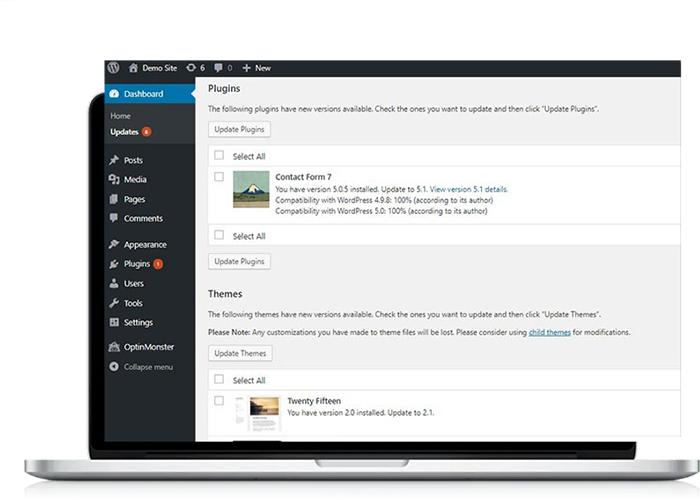
Task: Click the Appearance paintbrush icon
Action: click(114, 244)
